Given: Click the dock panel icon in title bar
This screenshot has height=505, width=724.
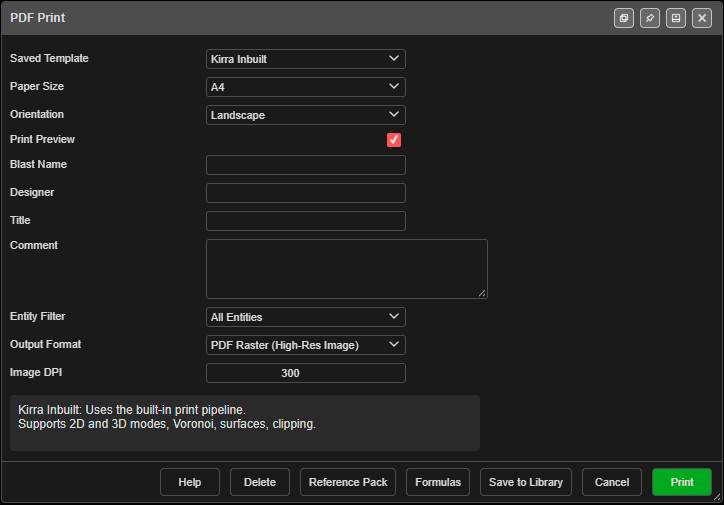Looking at the screenshot, I should click(676, 18).
